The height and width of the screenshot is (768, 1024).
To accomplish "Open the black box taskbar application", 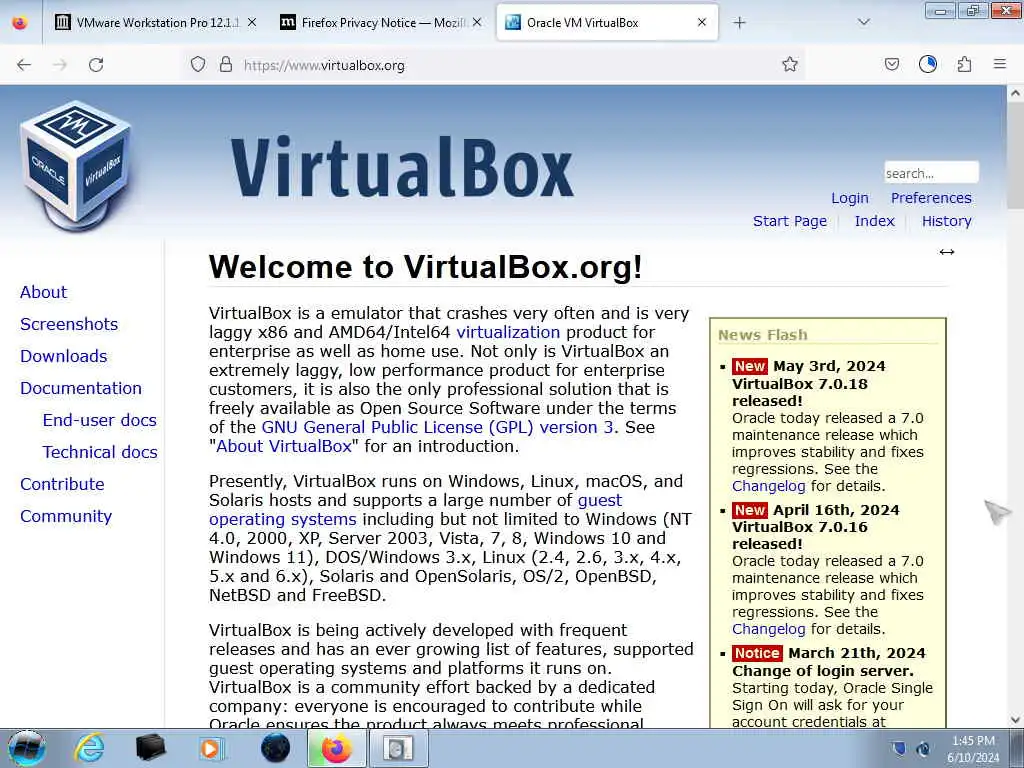I will (150, 748).
